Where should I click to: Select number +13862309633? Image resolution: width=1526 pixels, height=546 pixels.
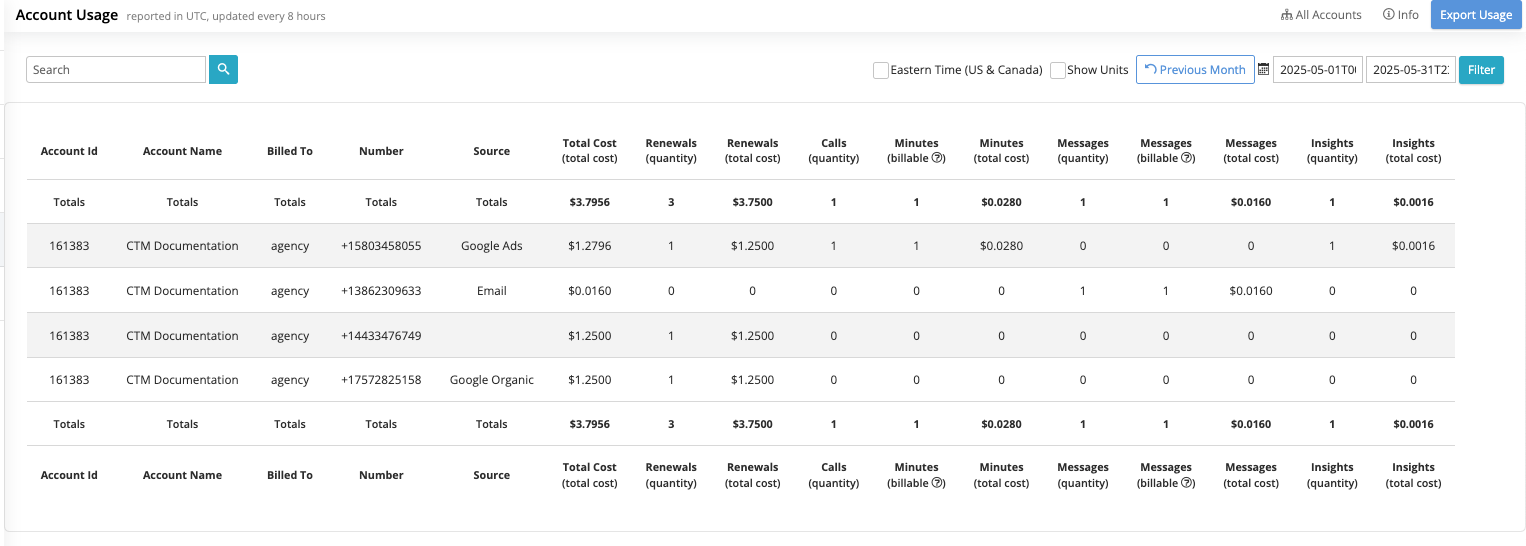pyautogui.click(x=381, y=291)
